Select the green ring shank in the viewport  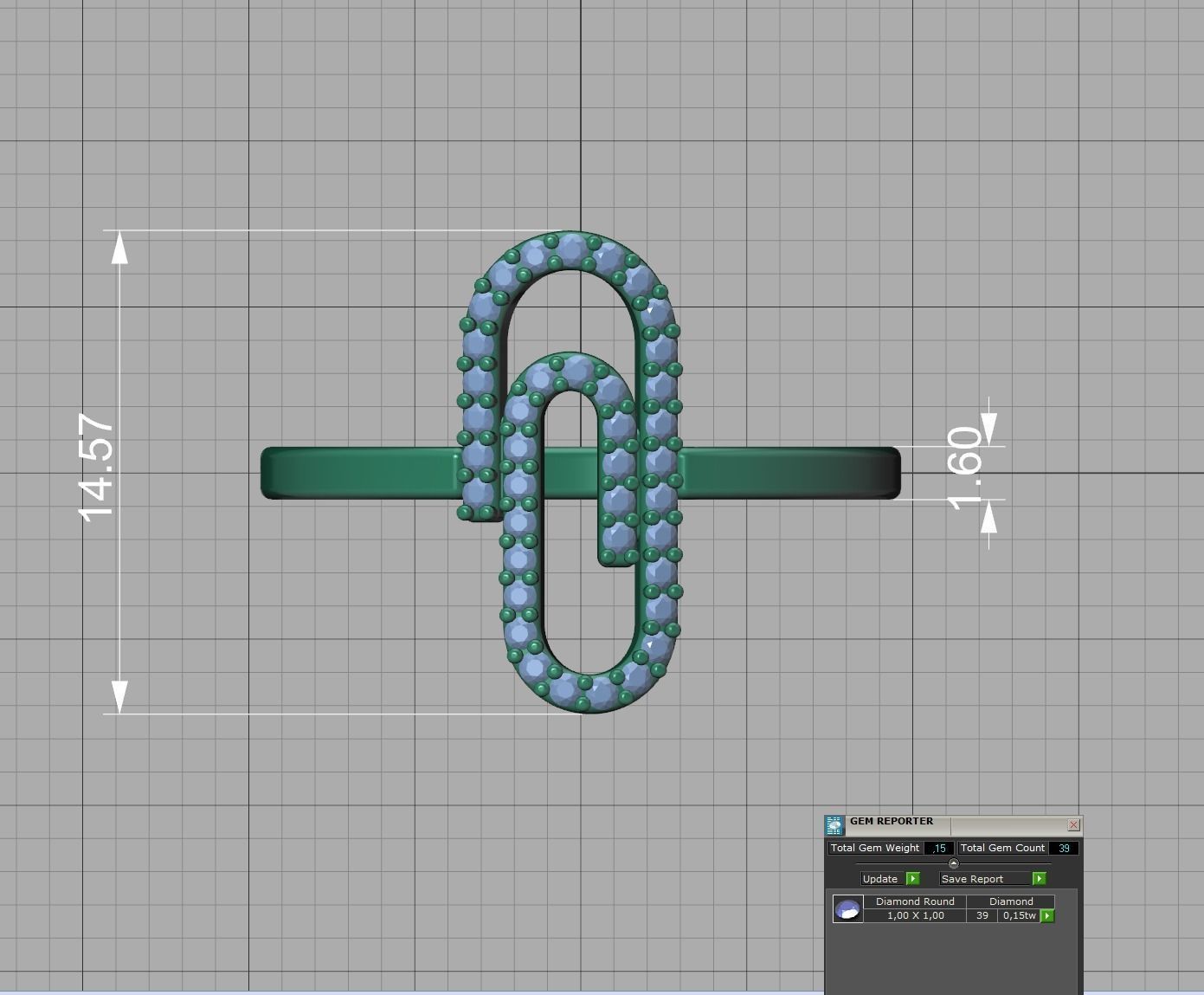coord(346,472)
